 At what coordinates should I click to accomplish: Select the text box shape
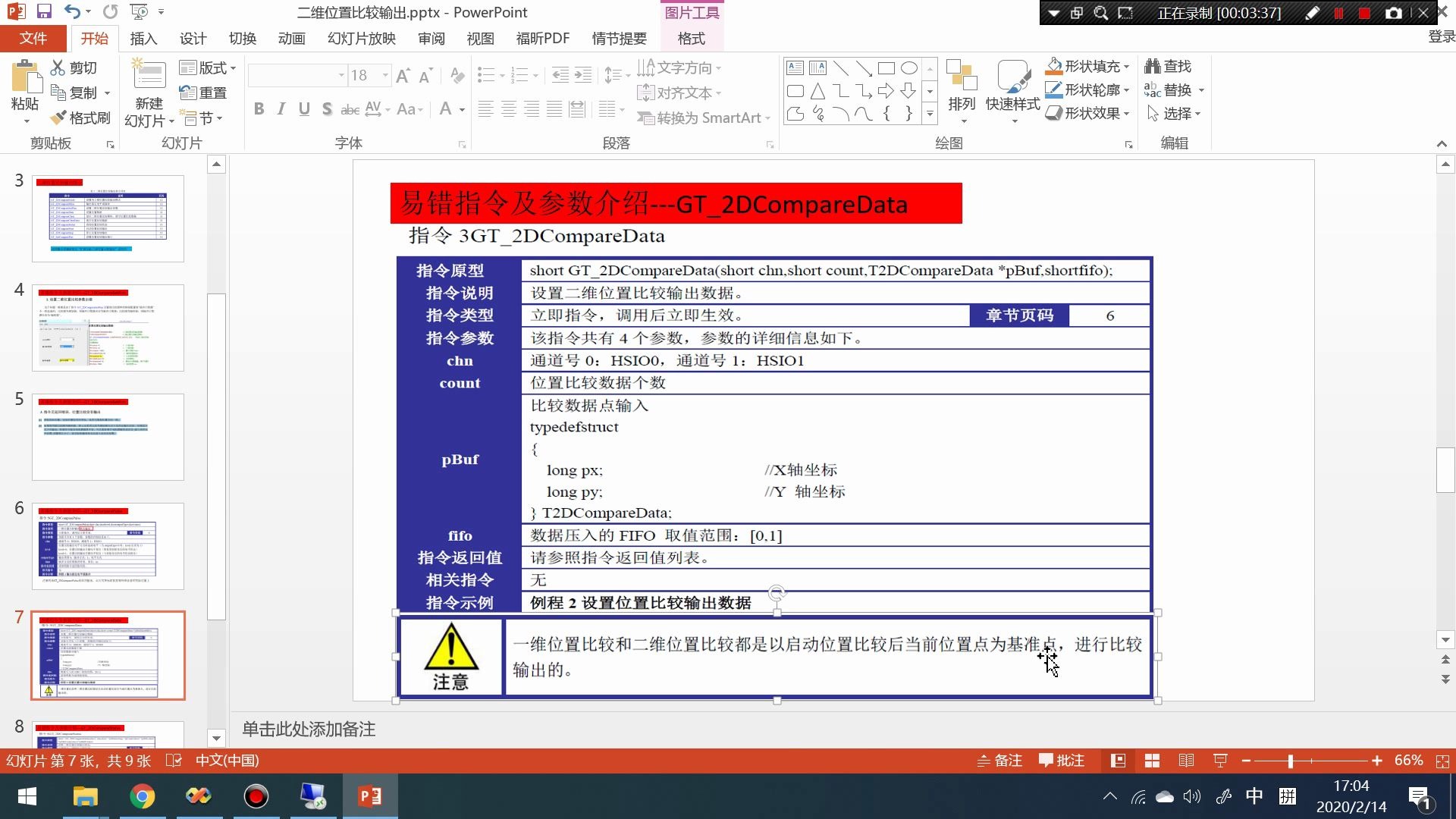click(795, 68)
